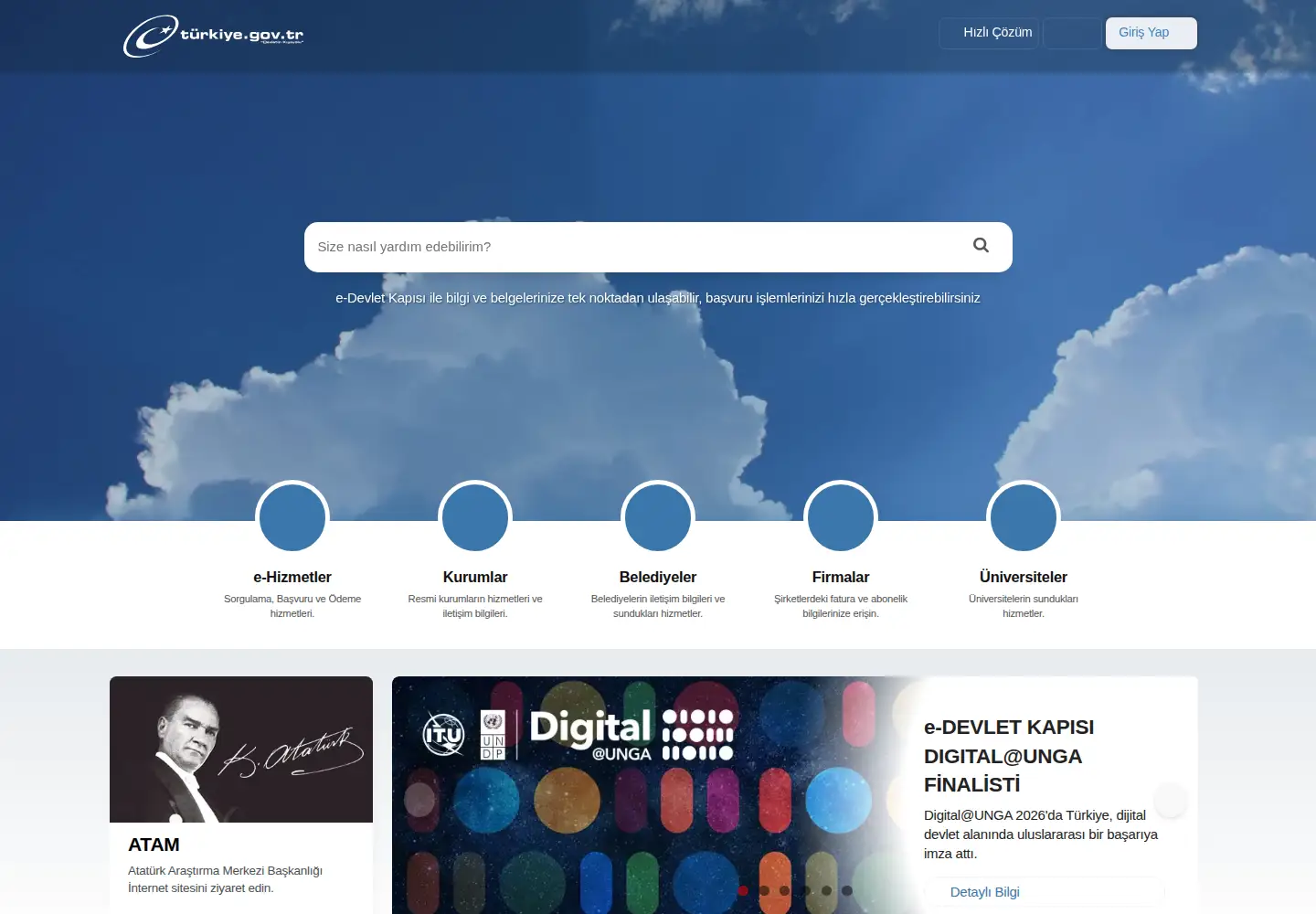Image resolution: width=1316 pixels, height=914 pixels.
Task: Click the 'e-Devlet Kapısı ile bilgi' tagline
Action: pos(658,298)
